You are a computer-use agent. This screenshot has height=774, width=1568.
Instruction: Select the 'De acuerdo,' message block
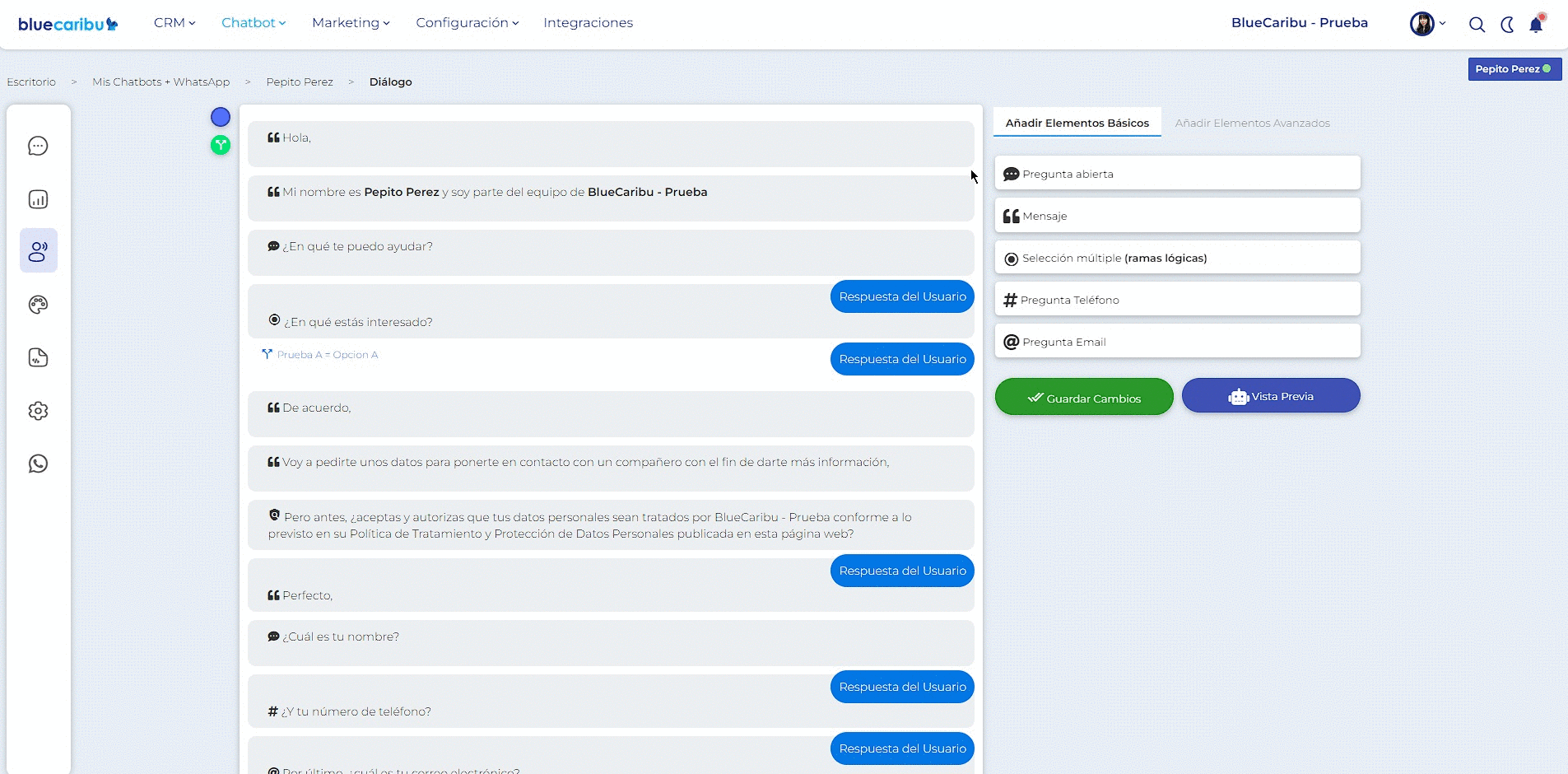click(x=611, y=414)
